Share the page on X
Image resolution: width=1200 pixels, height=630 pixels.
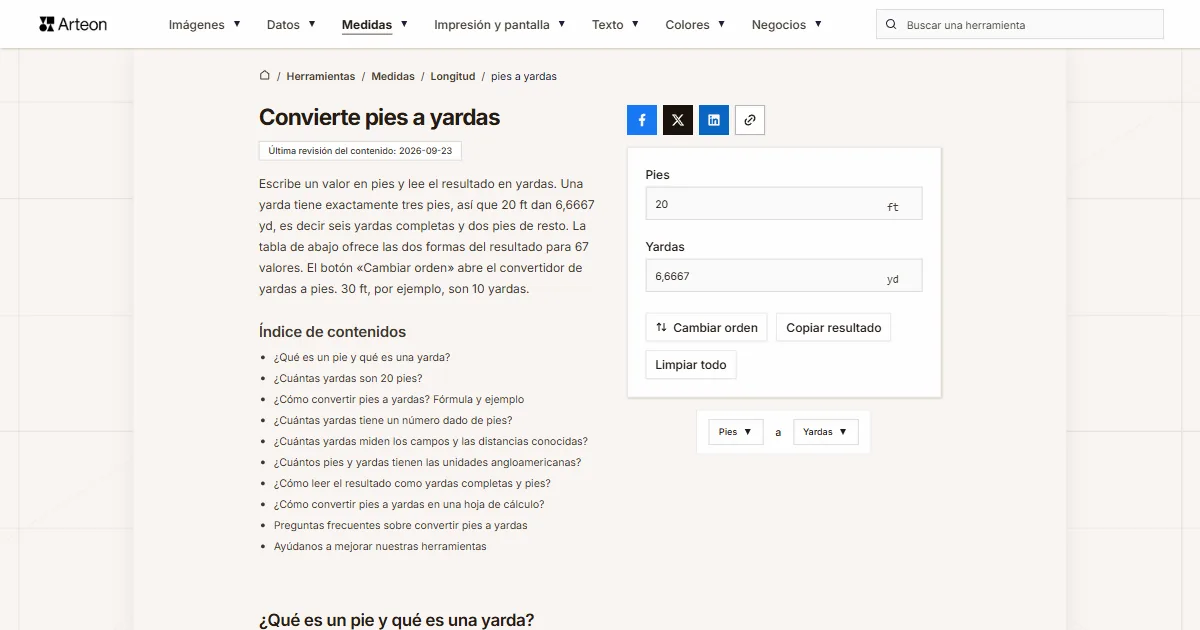pos(678,120)
